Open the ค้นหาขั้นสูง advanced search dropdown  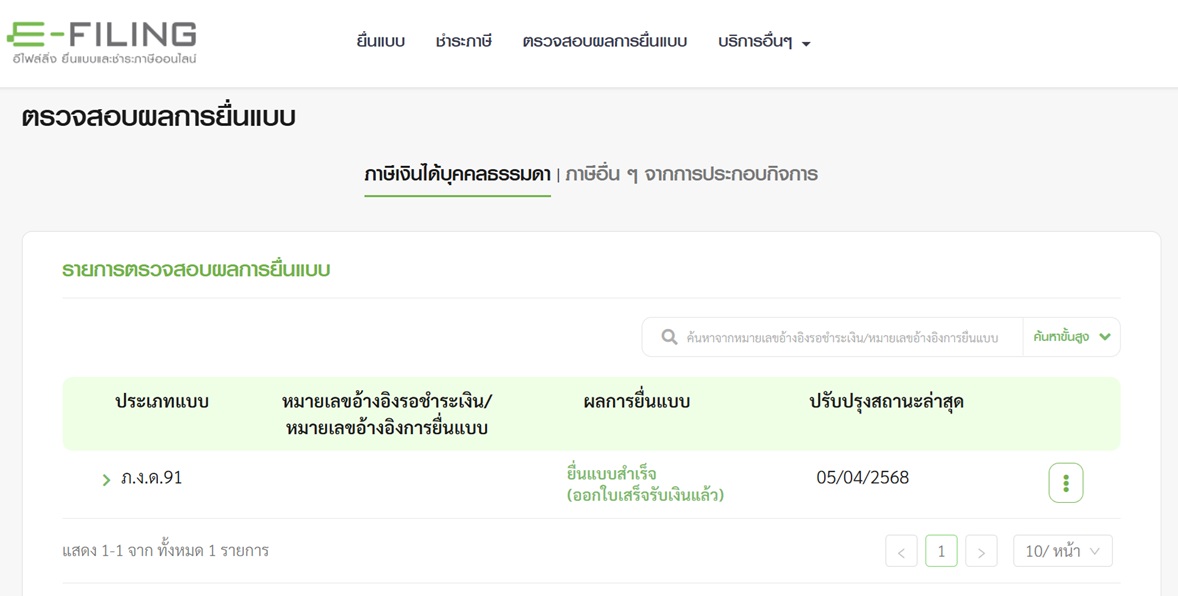coord(1071,338)
